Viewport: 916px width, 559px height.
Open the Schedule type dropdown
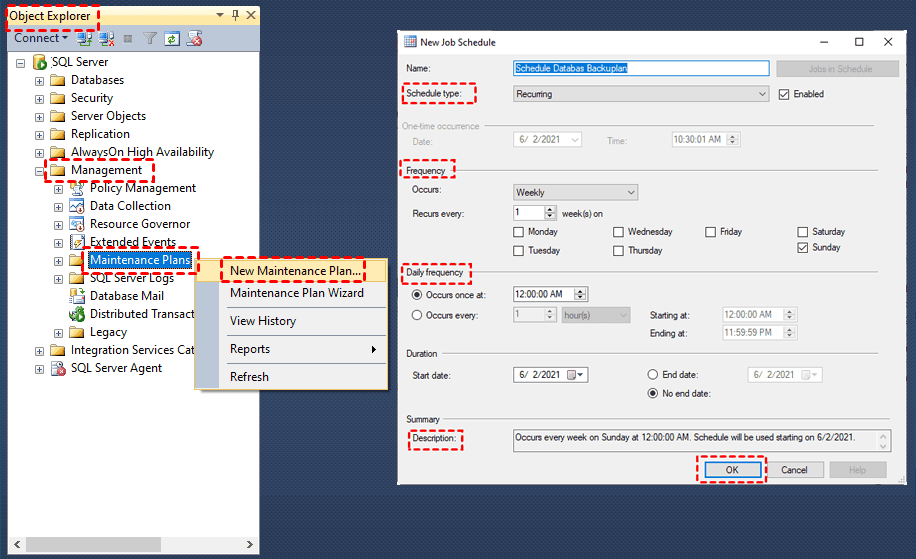(640, 94)
